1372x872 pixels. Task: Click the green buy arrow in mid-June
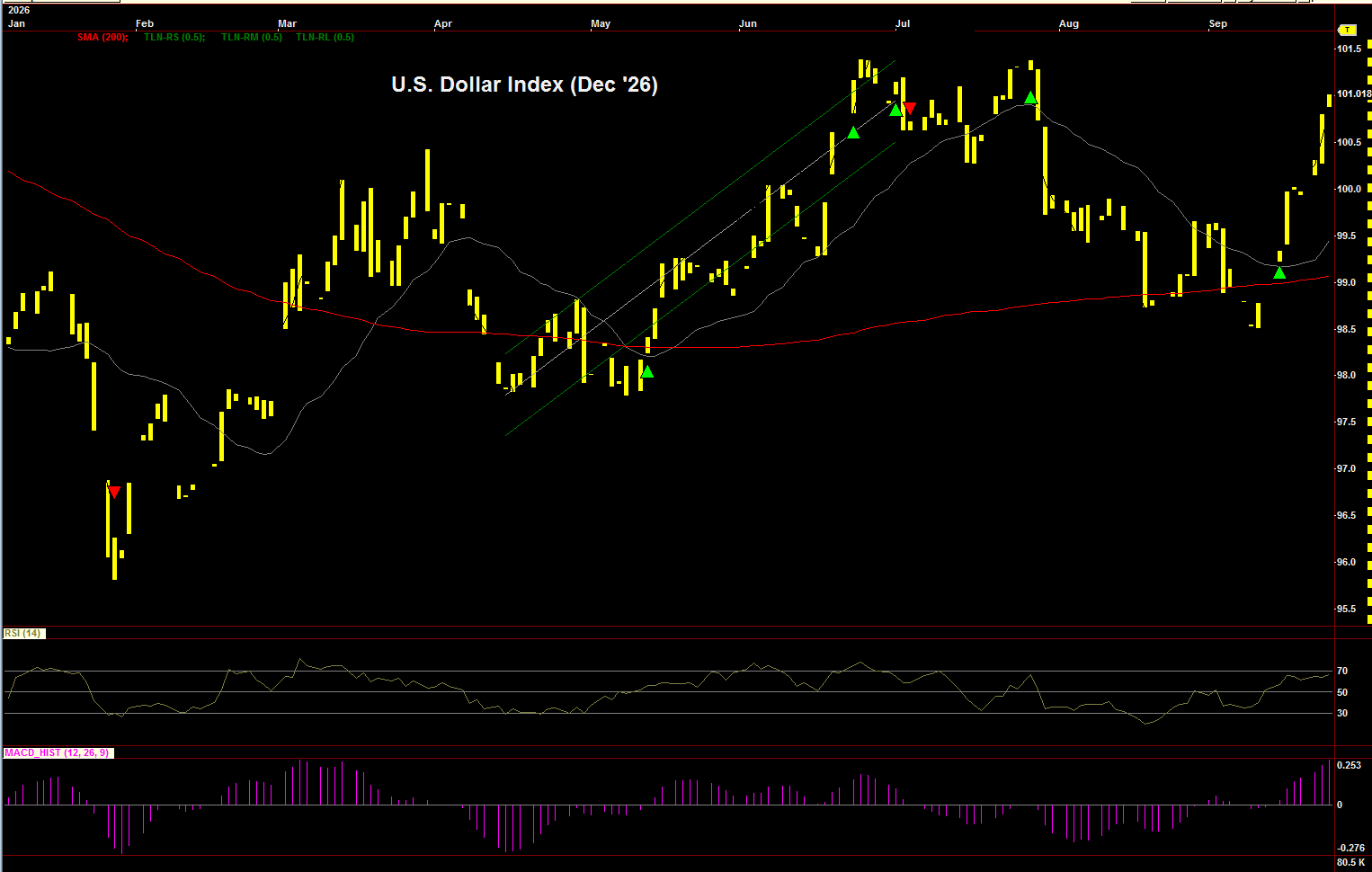click(853, 132)
